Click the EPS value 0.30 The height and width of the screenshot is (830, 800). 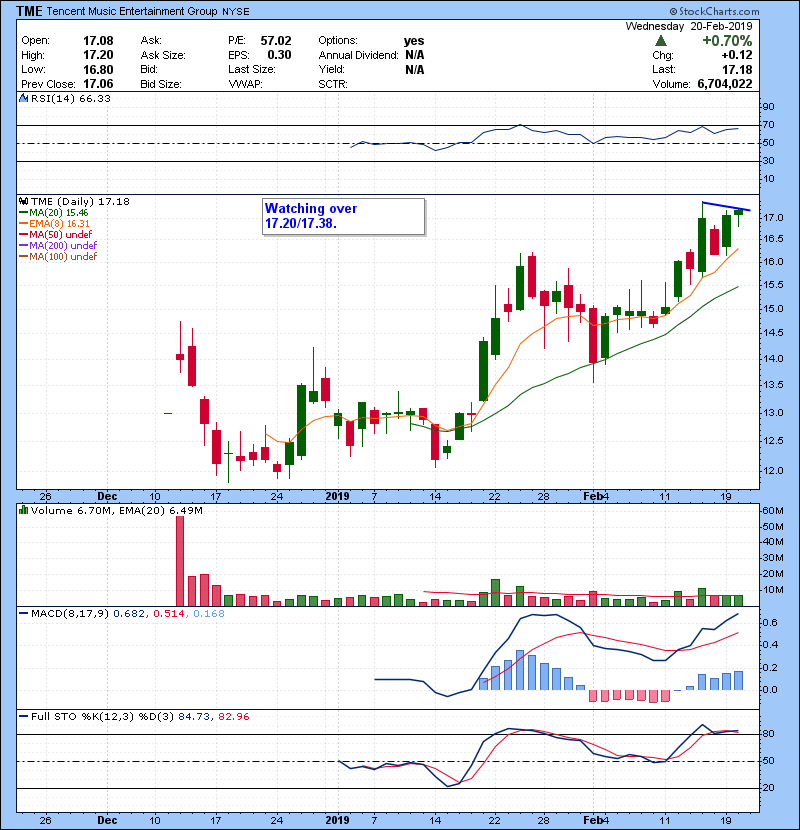[279, 55]
